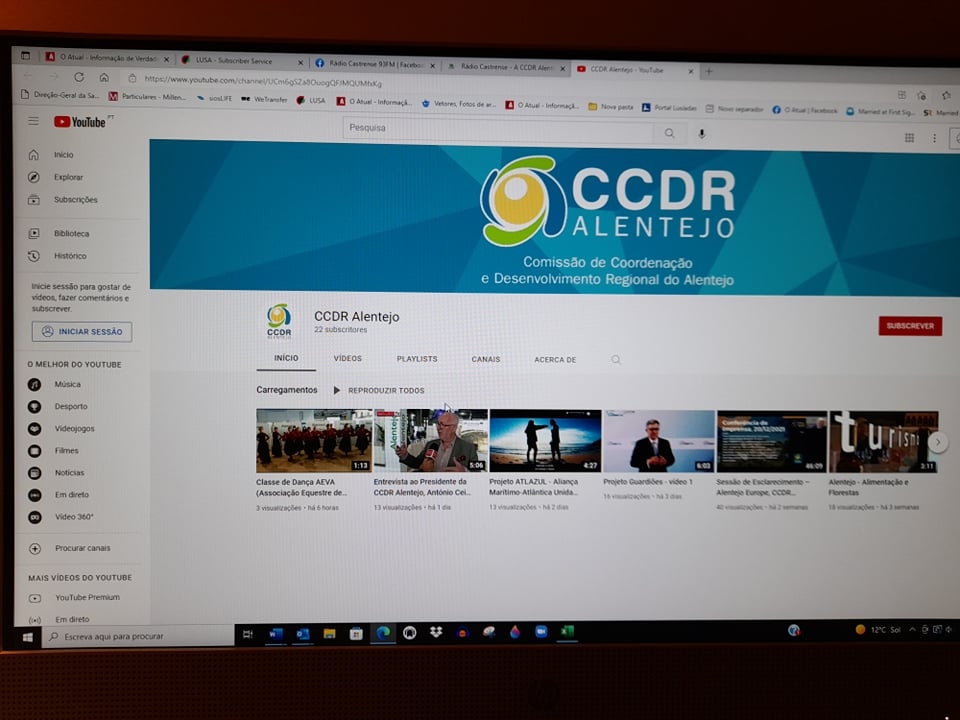Screen dimensions: 960x720
Task: Open the Portal Lusíadas bookmark
Action: point(669,107)
